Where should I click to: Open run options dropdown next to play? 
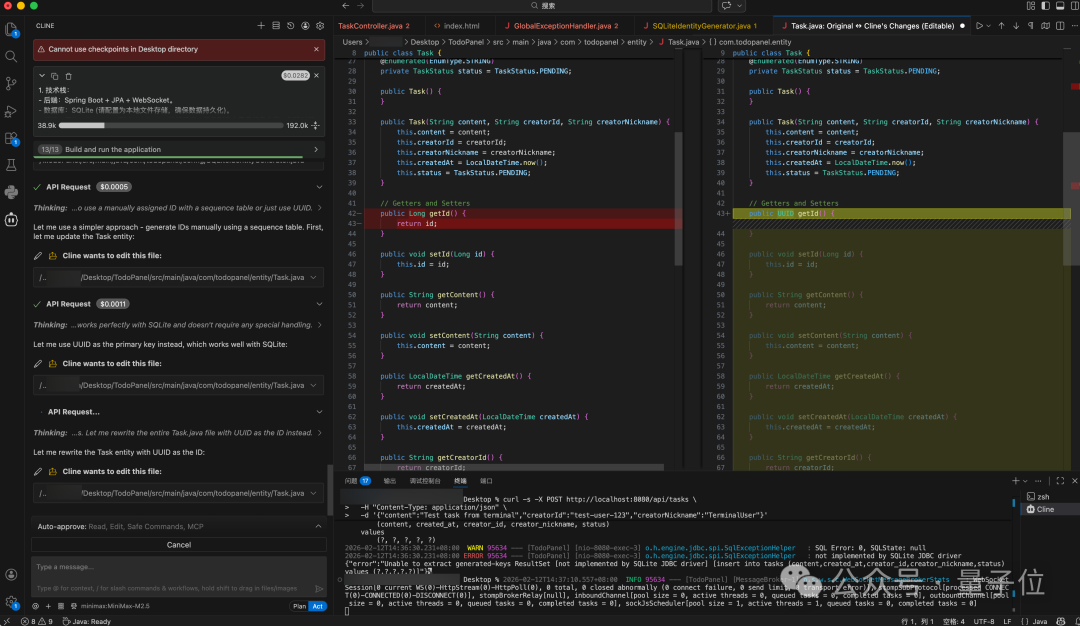point(988,25)
